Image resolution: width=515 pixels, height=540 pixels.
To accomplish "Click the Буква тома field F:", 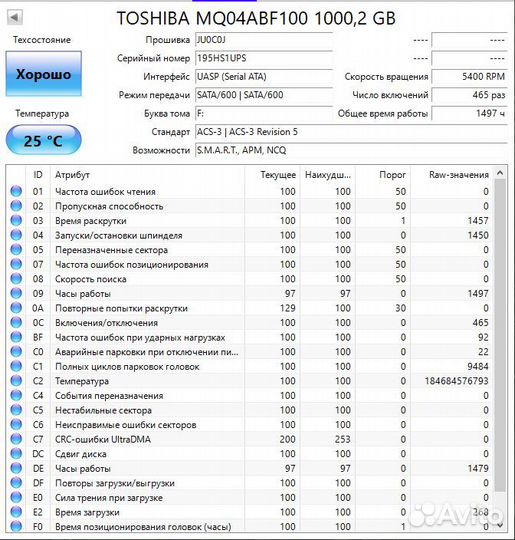I will pos(264,113).
